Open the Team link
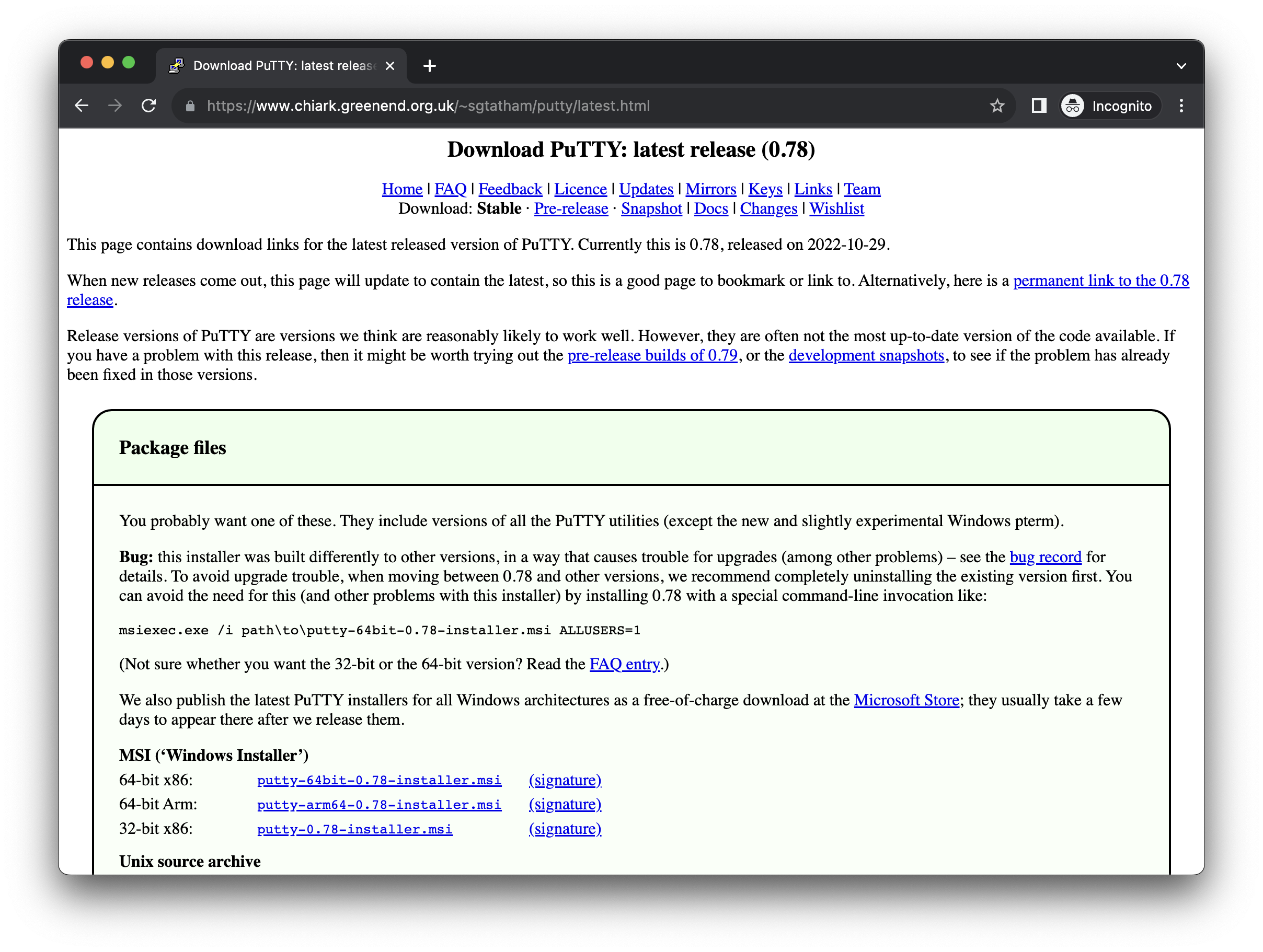The height and width of the screenshot is (952, 1263). pyautogui.click(x=862, y=189)
